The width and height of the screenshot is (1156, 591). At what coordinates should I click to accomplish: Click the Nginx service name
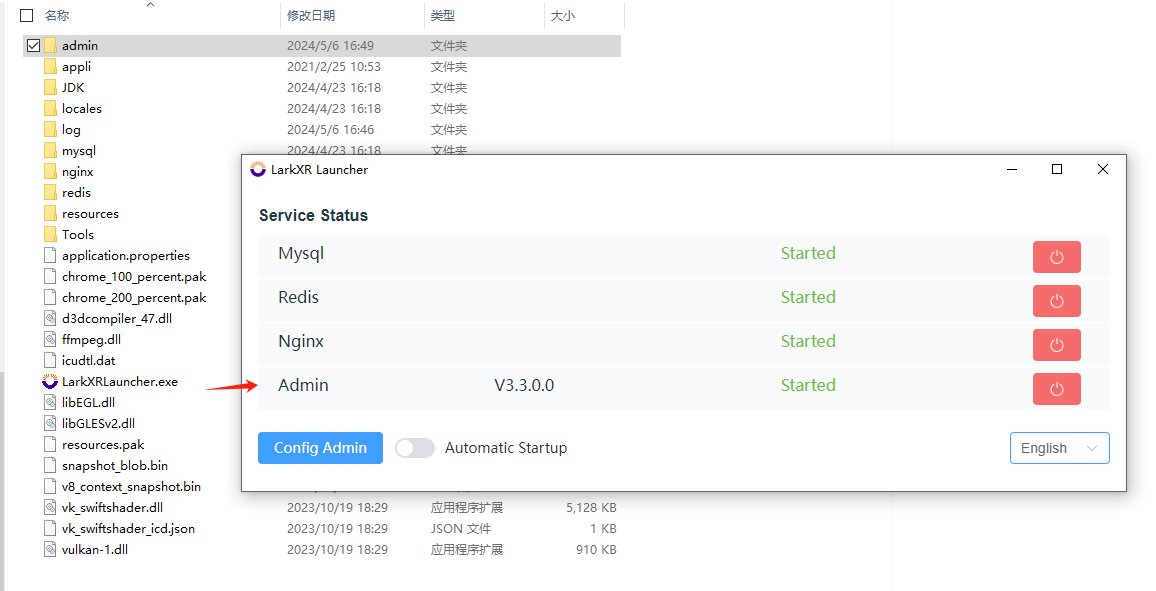point(301,342)
